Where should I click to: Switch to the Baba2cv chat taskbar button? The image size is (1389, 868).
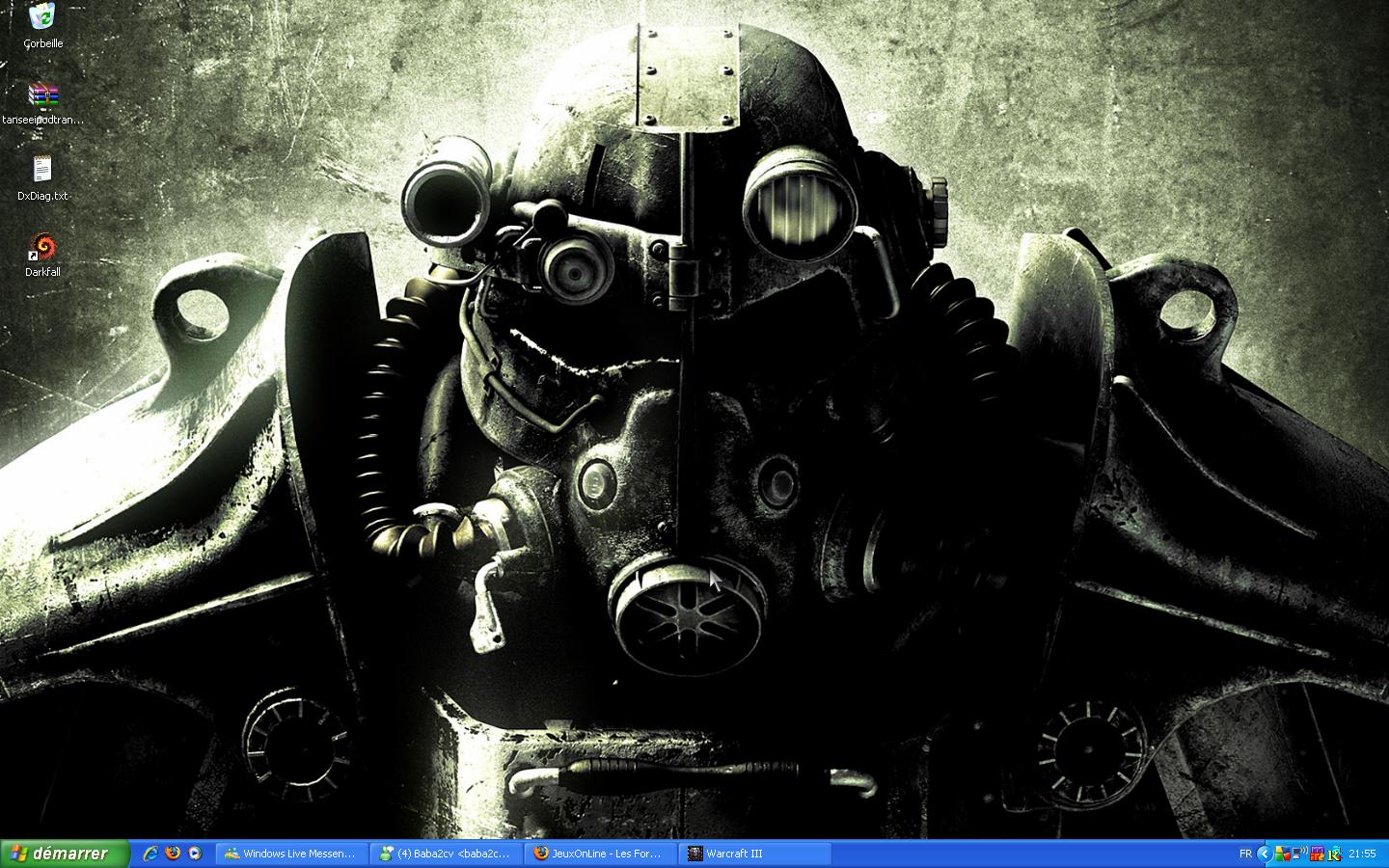click(446, 854)
